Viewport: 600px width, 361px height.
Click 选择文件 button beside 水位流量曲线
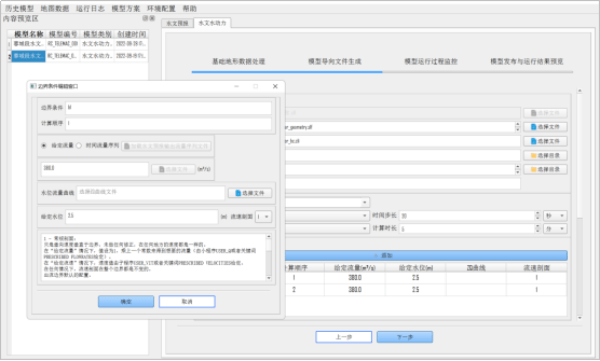[250, 193]
